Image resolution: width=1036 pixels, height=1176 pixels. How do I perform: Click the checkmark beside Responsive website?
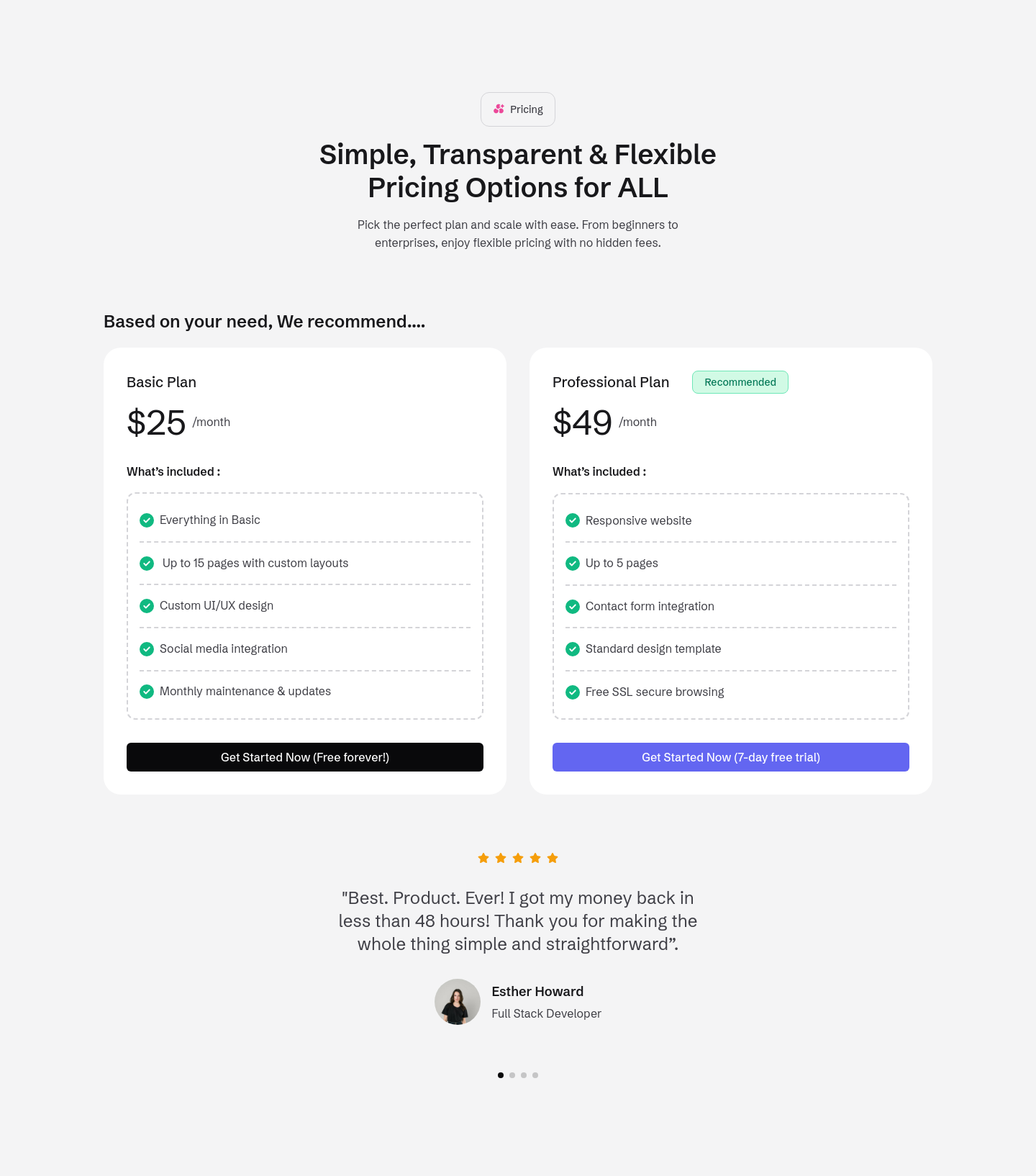573,520
